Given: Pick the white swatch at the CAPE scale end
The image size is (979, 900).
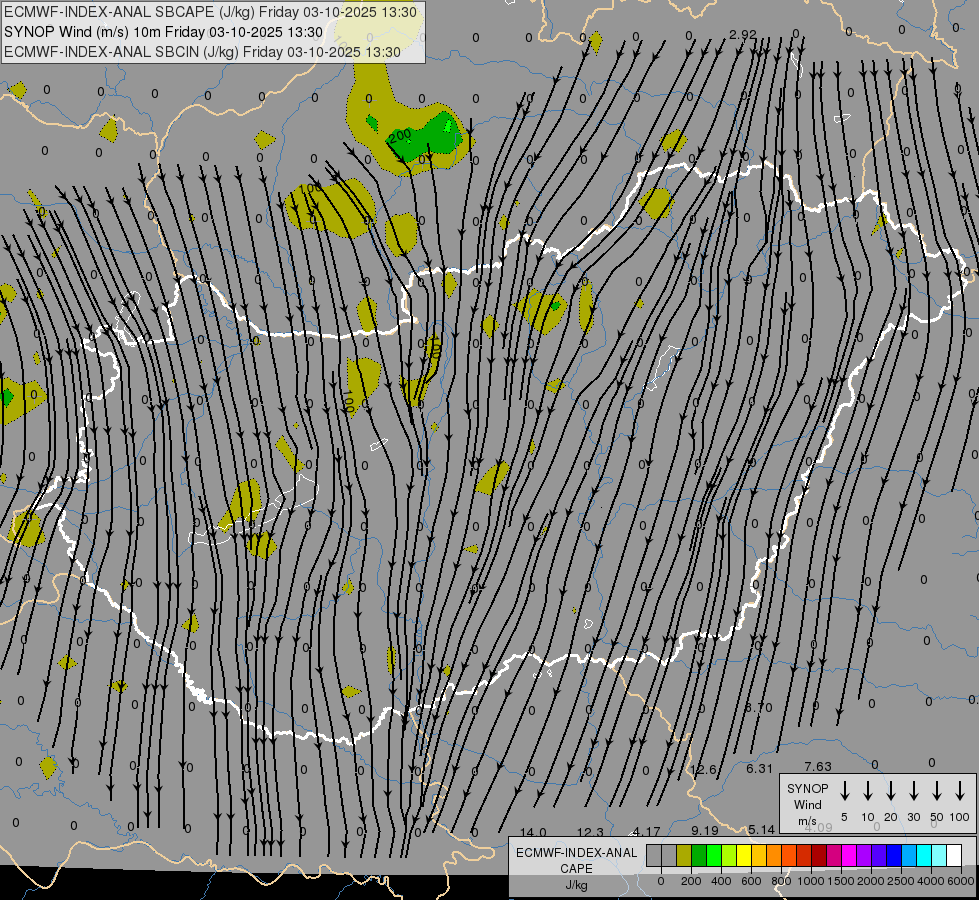Looking at the screenshot, I should tap(954, 855).
